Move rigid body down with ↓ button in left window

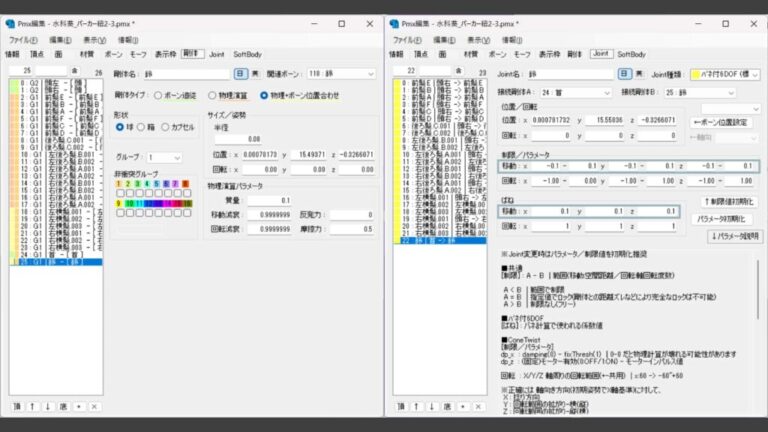[x=48, y=406]
